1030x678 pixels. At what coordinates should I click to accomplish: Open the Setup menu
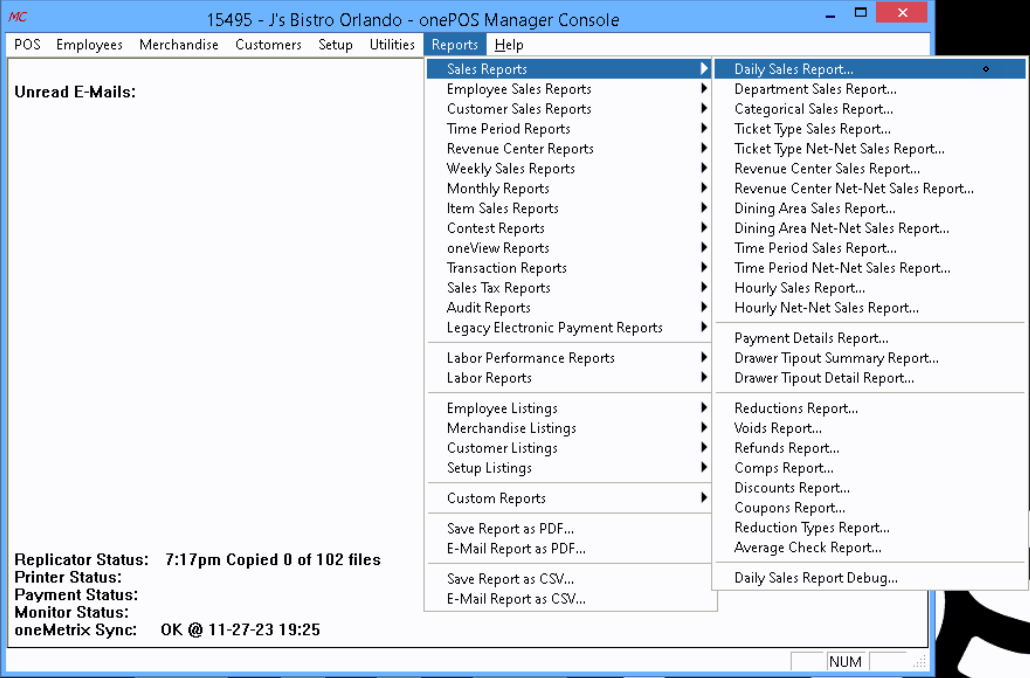(x=335, y=45)
